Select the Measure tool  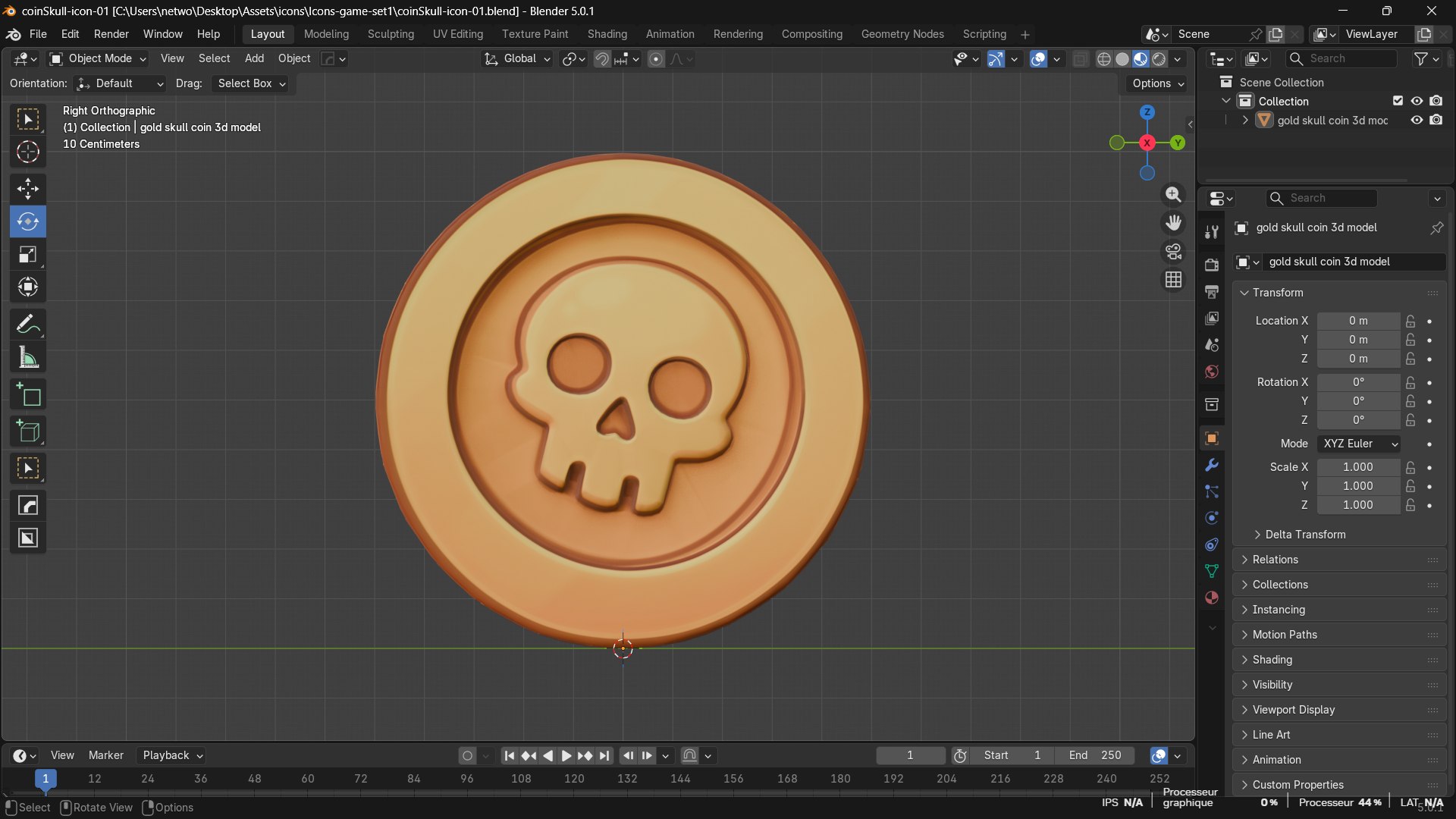(x=28, y=357)
